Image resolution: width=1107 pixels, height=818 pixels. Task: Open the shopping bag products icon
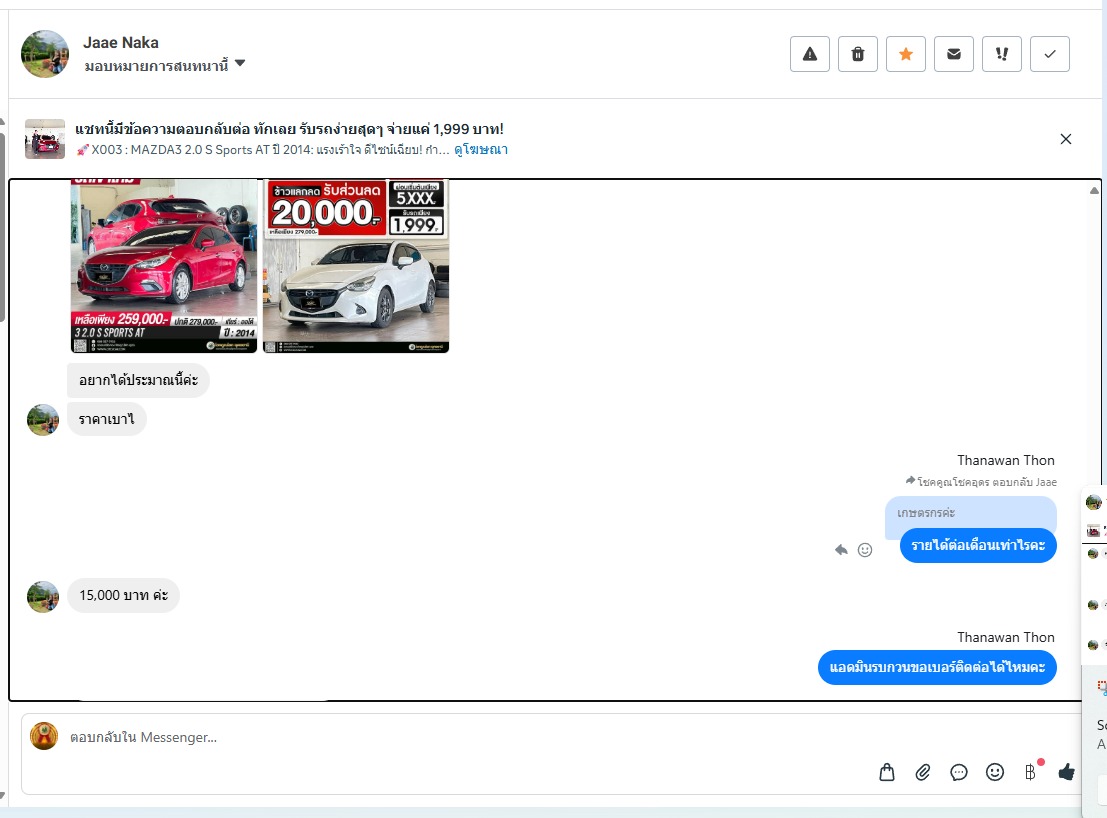click(x=887, y=772)
